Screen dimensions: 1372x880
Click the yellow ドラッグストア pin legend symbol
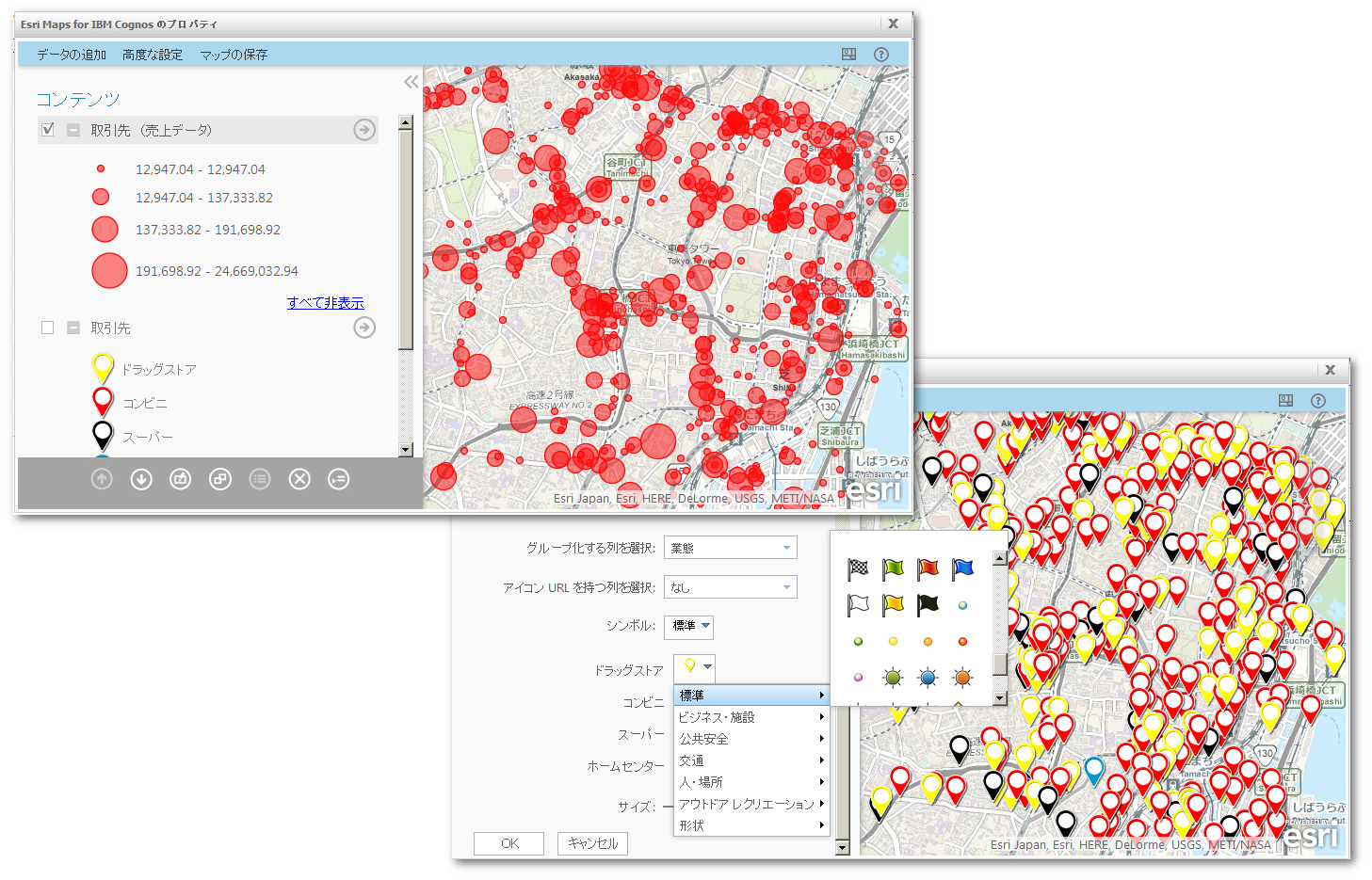103,368
